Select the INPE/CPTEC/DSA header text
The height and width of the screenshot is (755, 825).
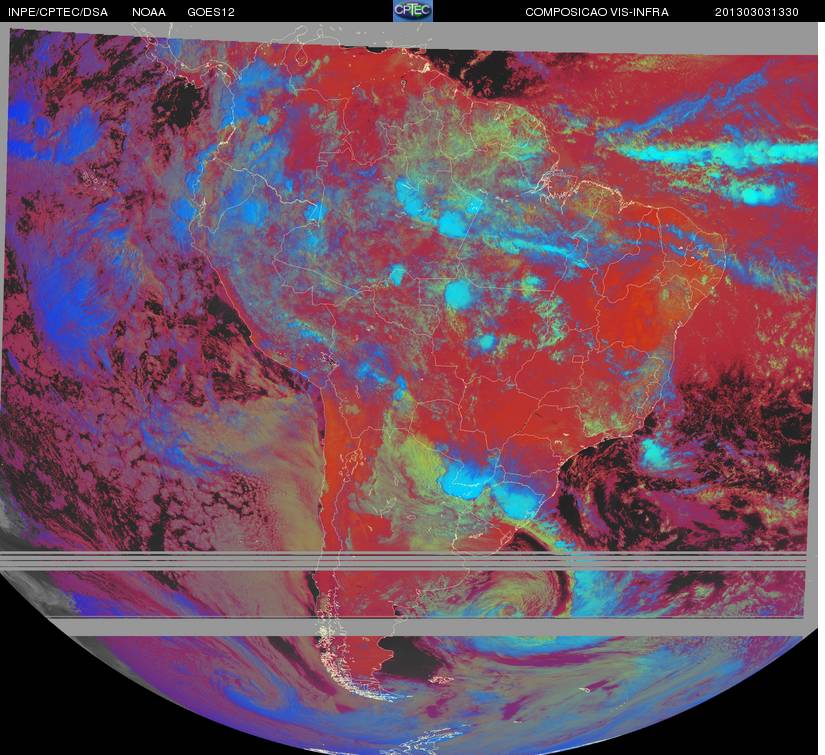pyautogui.click(x=57, y=12)
